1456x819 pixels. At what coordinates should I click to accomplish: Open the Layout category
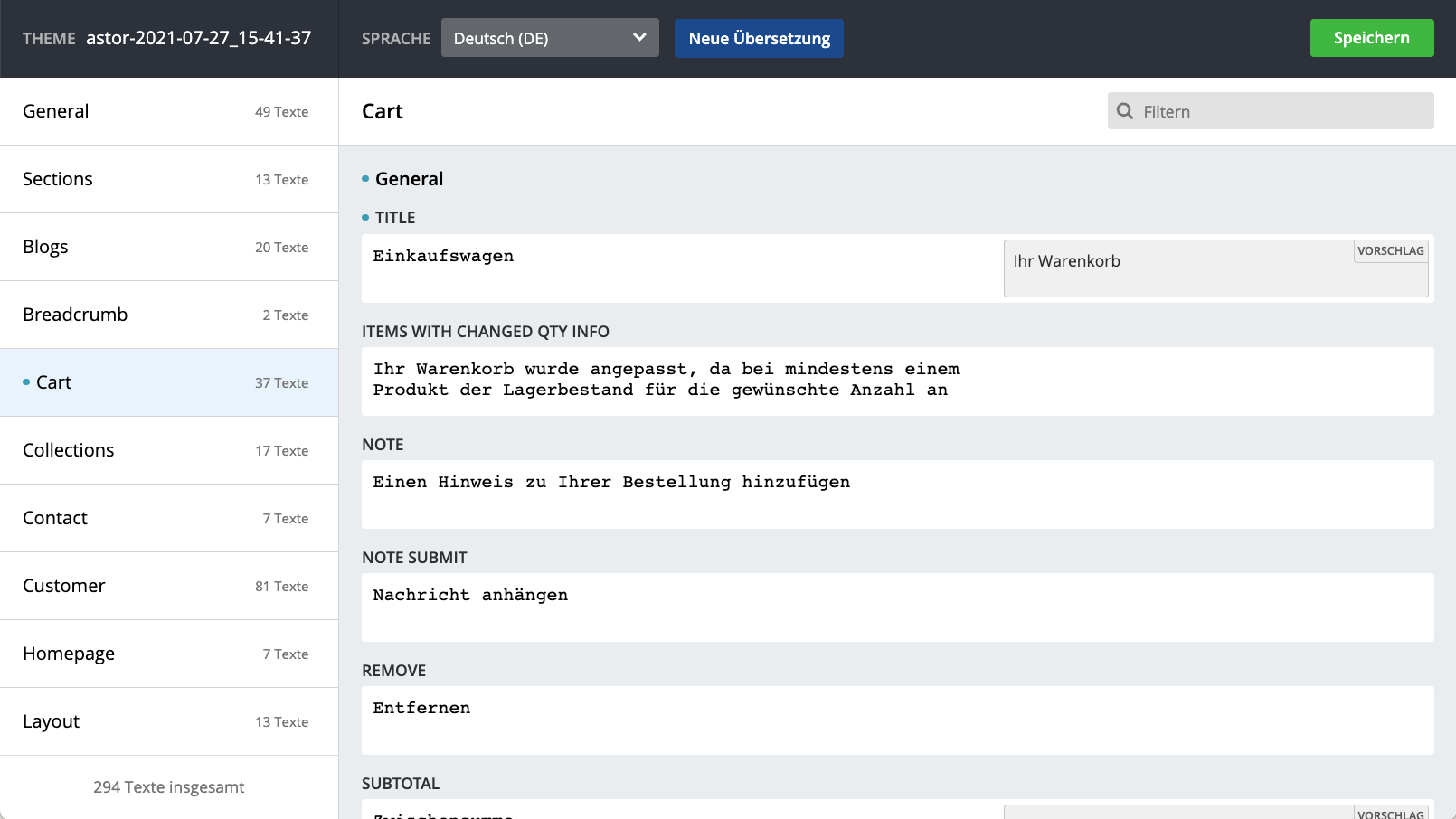click(x=169, y=721)
